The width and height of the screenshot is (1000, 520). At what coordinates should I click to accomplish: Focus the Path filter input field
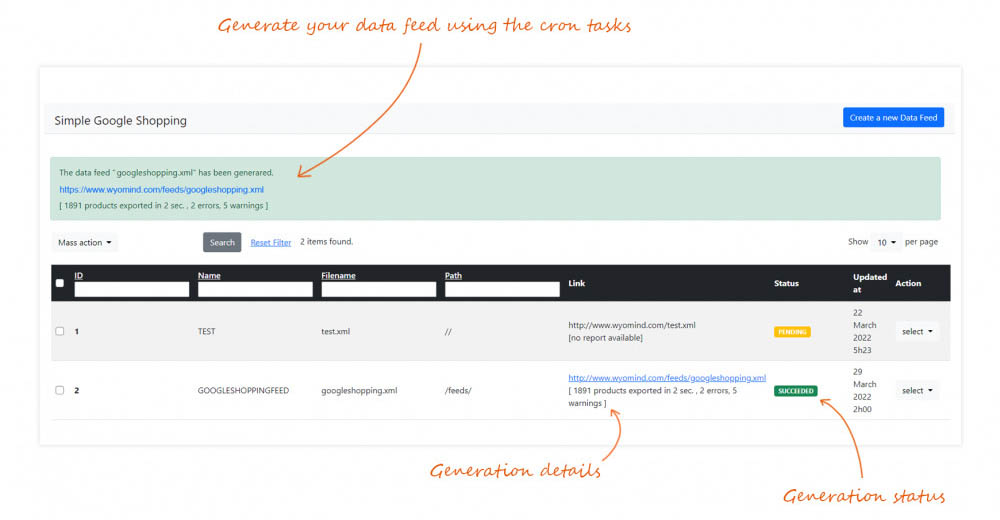coord(502,289)
